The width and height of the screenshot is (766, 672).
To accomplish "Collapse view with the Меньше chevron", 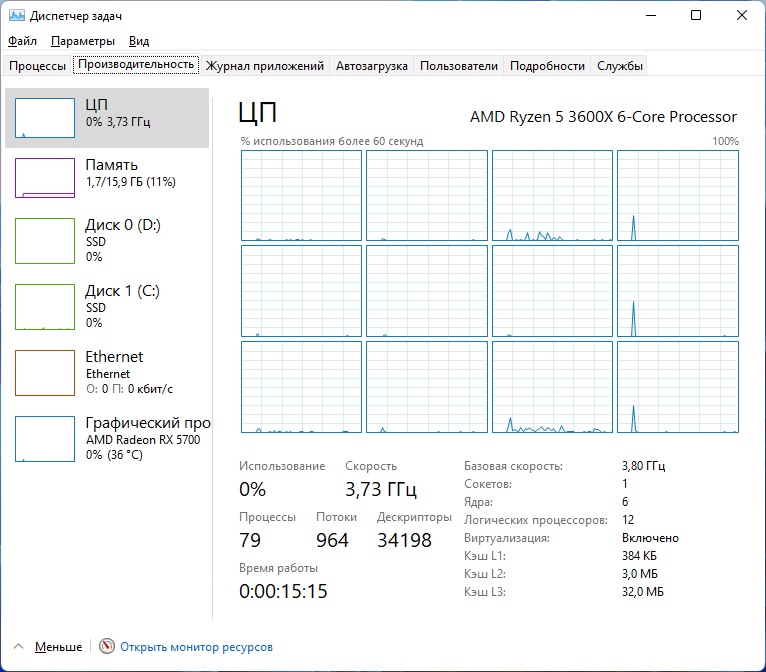I will 22,647.
